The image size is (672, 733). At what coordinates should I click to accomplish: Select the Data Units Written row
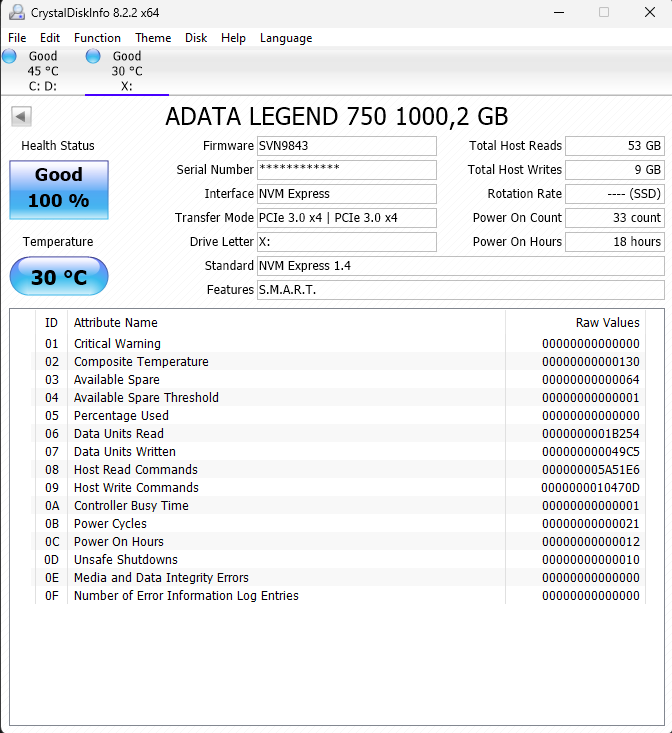(338, 452)
